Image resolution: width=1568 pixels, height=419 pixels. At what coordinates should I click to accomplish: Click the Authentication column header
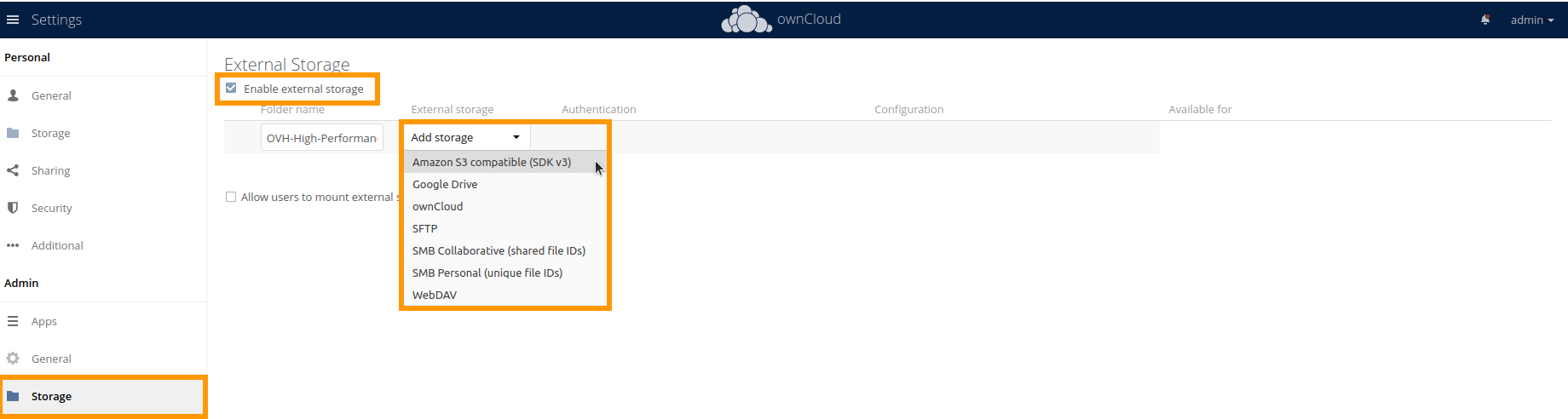599,109
